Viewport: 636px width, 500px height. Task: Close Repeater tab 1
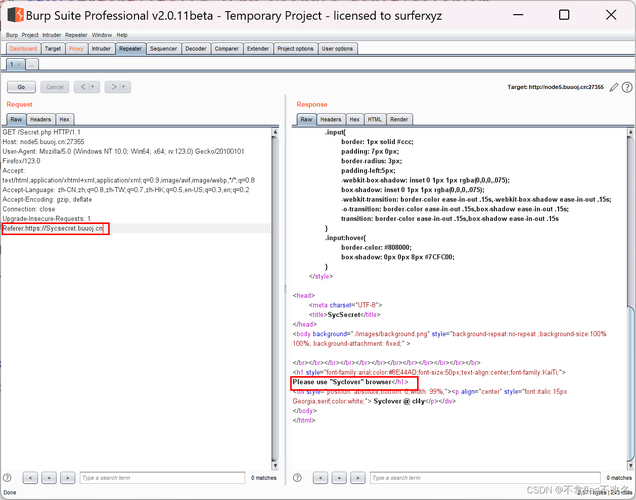click(x=20, y=64)
